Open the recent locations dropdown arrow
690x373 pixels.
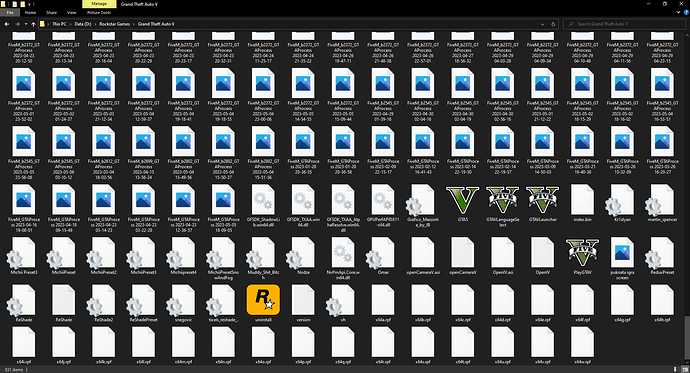(26, 24)
